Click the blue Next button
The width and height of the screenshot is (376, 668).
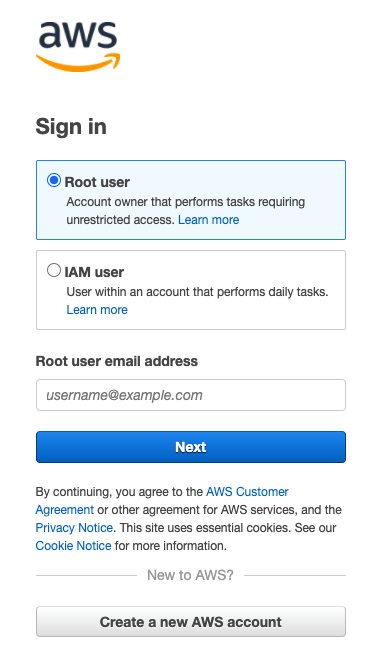click(x=191, y=447)
